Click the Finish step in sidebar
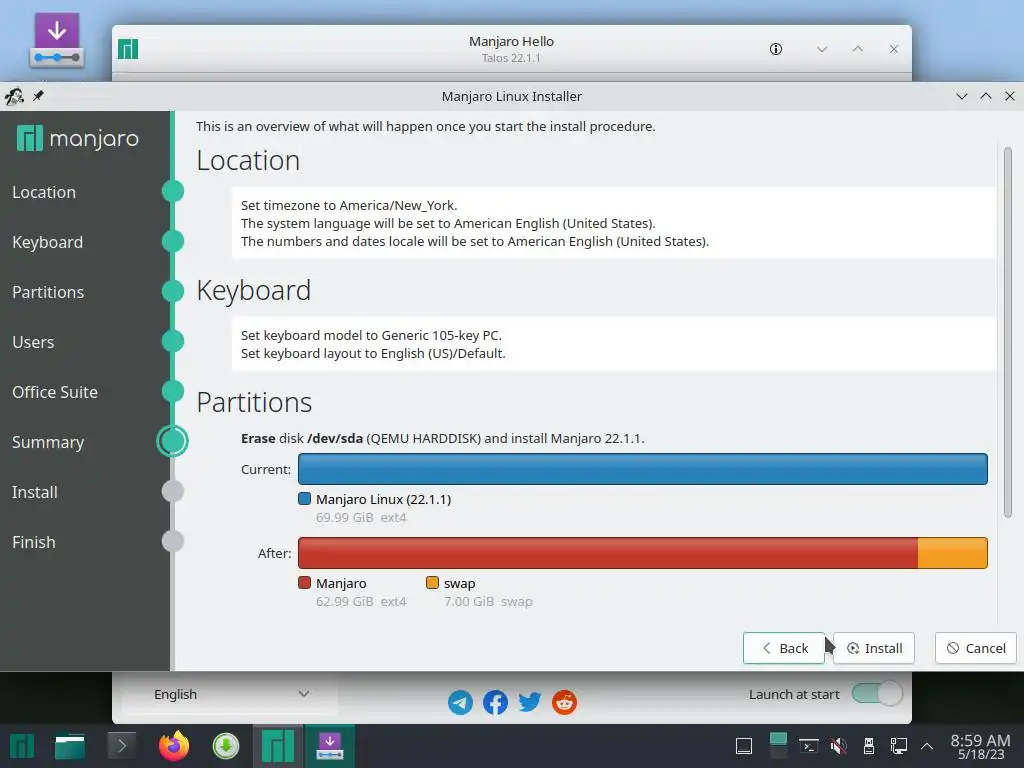1024x768 pixels. (x=33, y=542)
